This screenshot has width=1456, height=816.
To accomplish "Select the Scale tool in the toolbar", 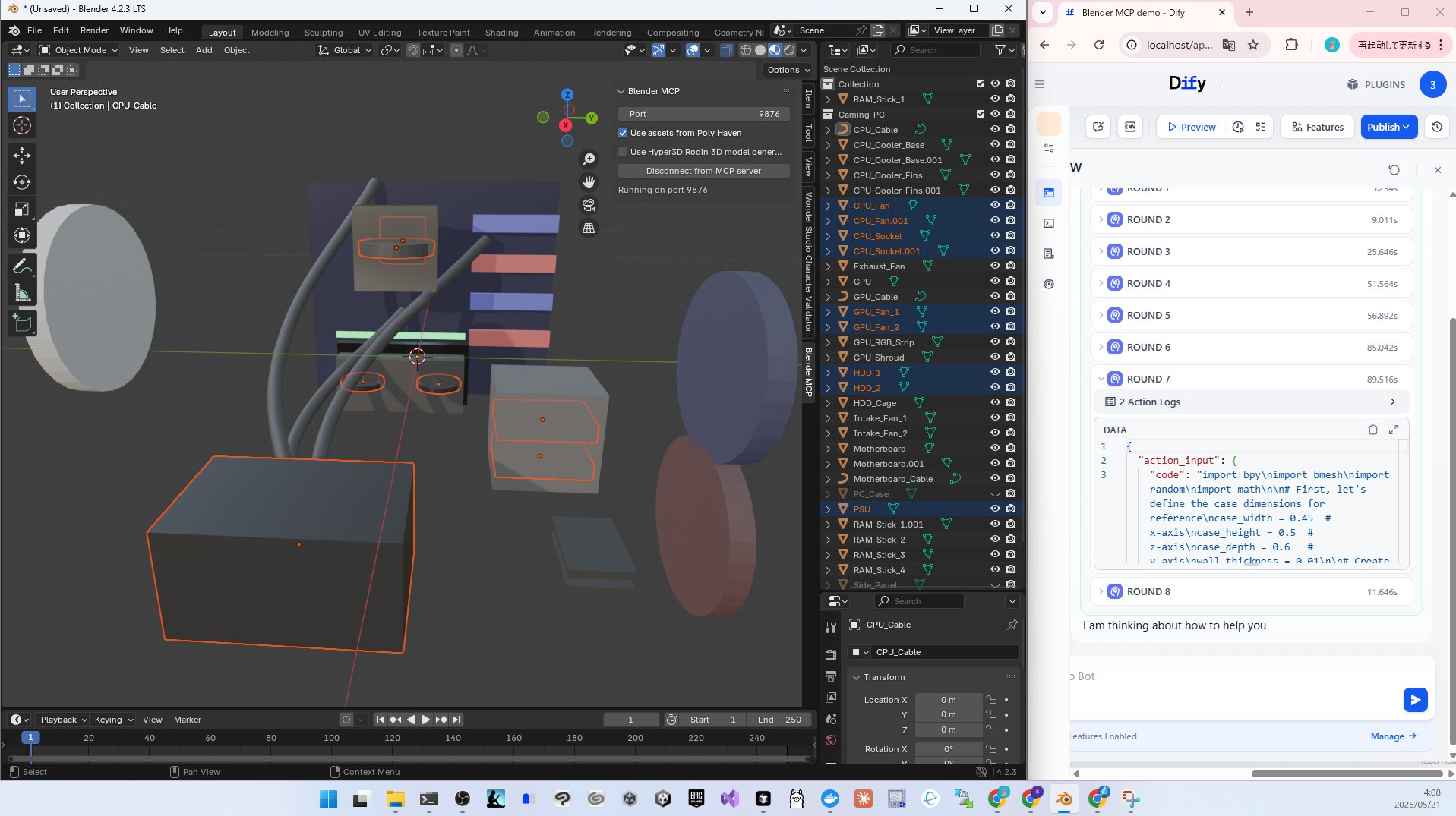I will (x=22, y=209).
